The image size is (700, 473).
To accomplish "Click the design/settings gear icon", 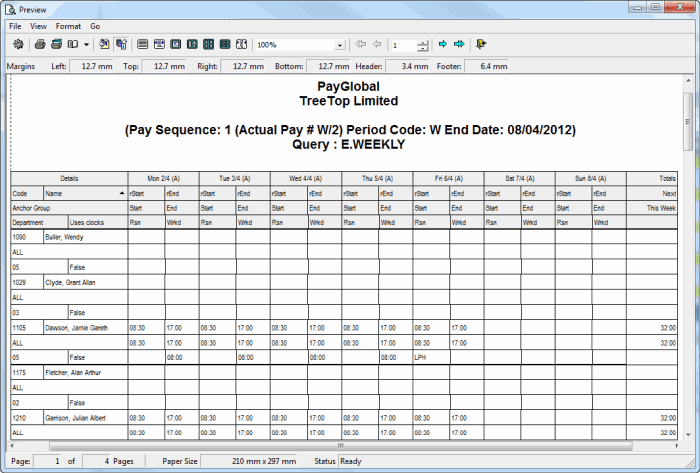I will (17, 45).
